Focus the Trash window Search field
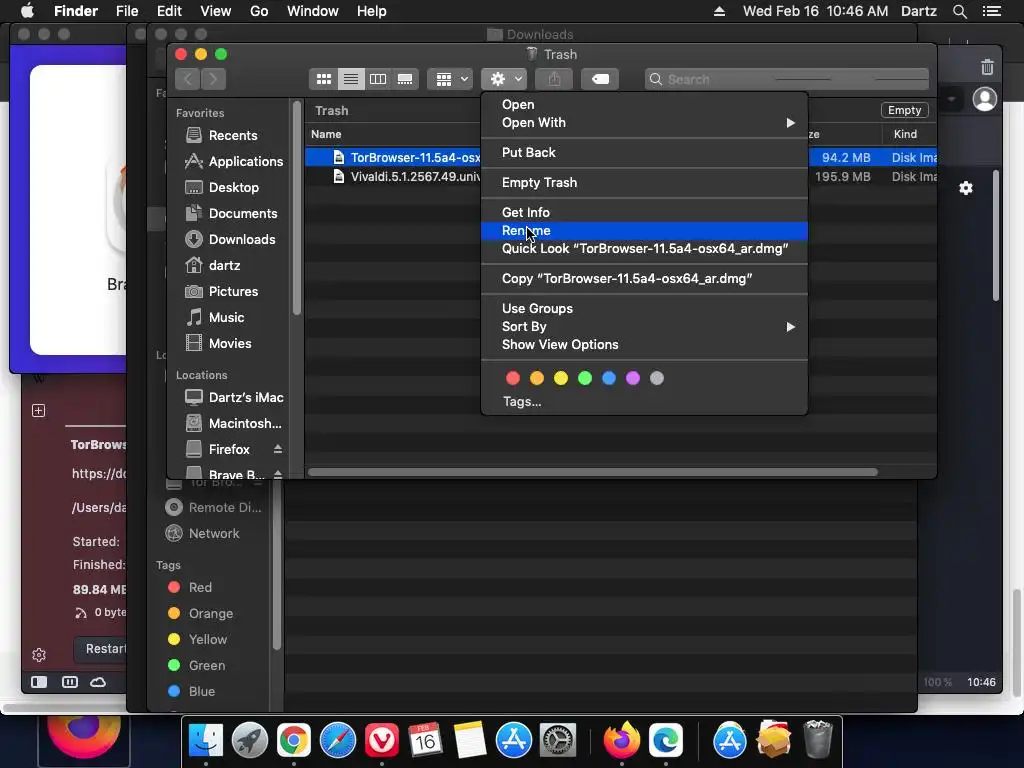Screen dimensions: 1024x768 point(786,79)
